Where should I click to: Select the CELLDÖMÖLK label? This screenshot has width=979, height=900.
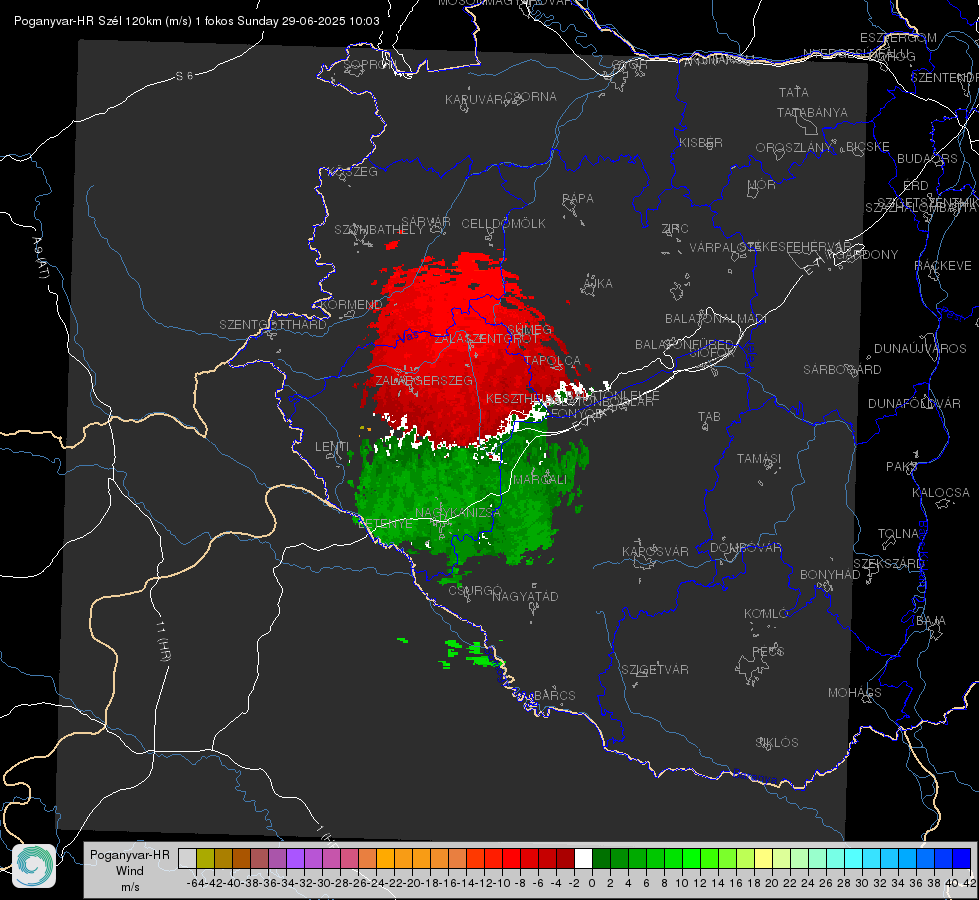pos(503,223)
